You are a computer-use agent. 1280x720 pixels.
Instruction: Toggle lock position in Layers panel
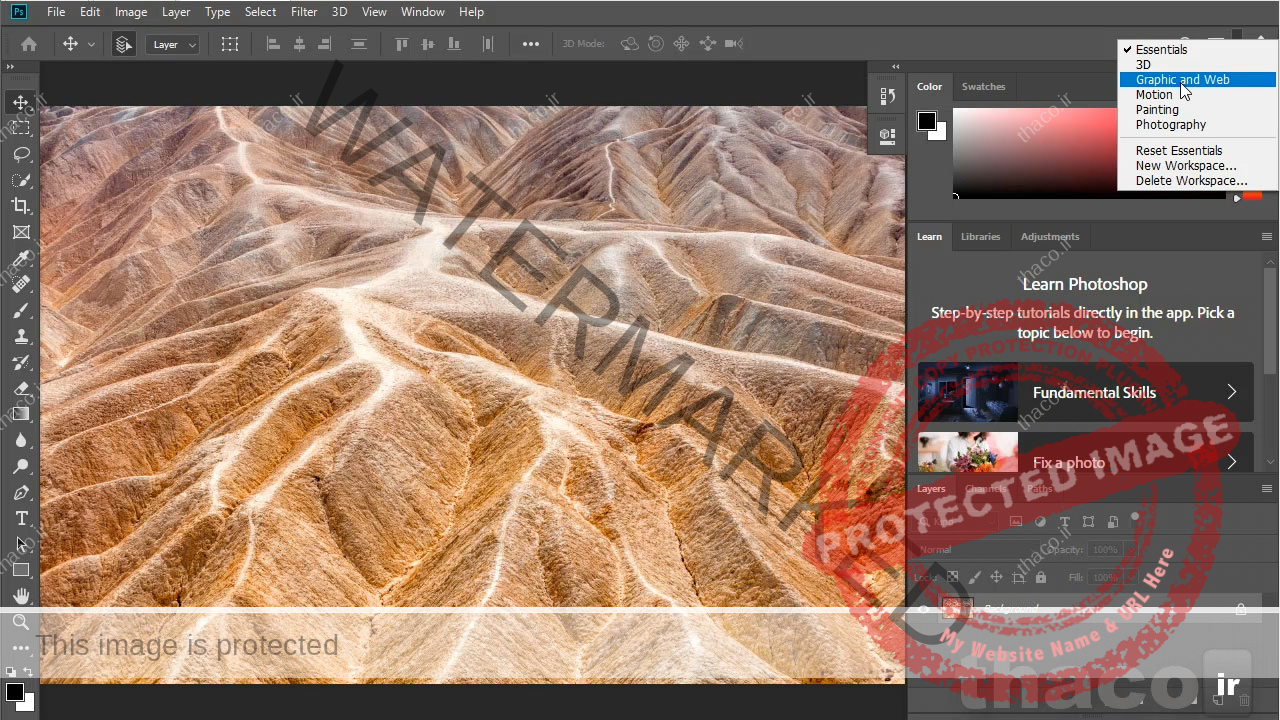click(996, 577)
